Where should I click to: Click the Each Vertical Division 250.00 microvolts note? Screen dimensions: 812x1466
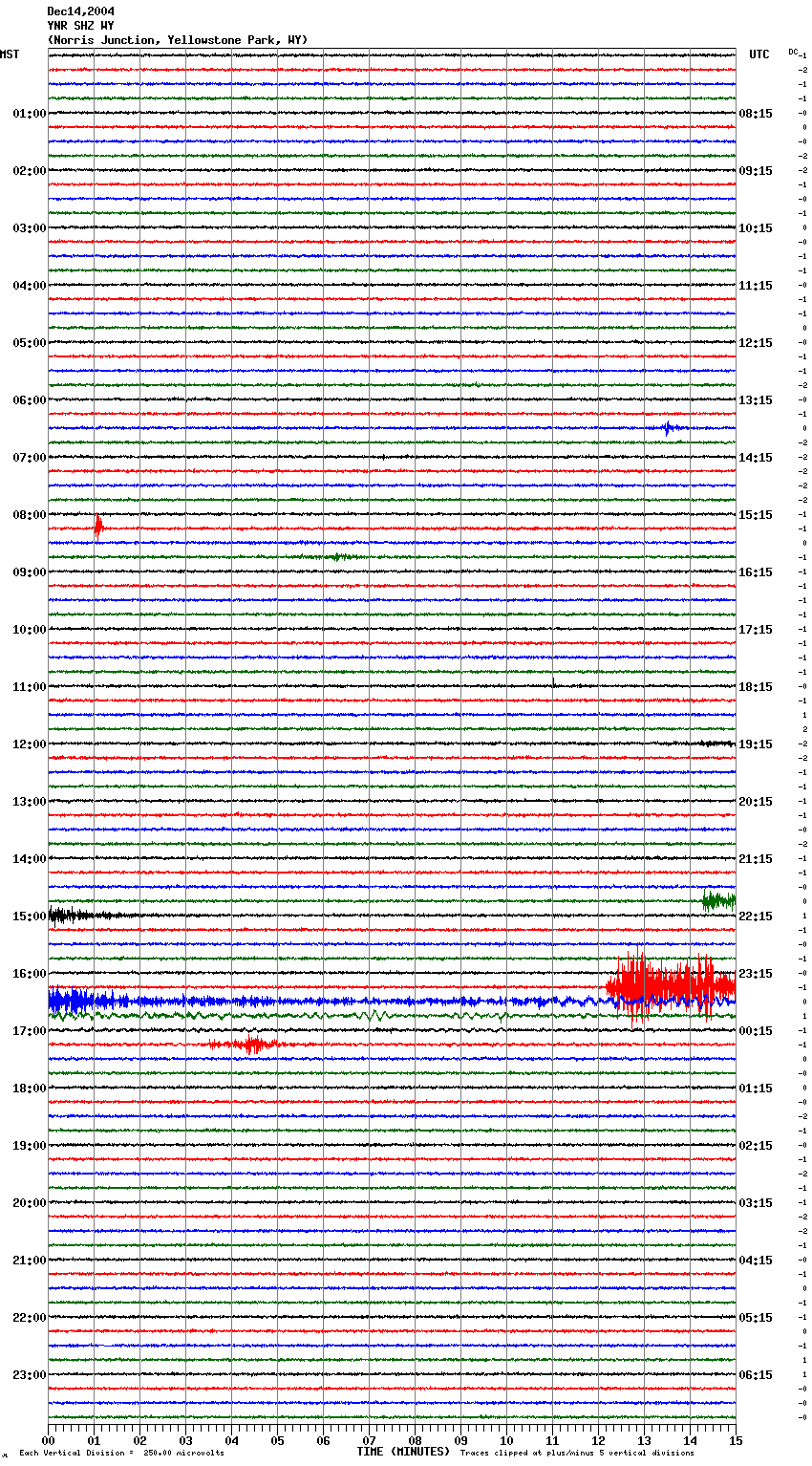[x=122, y=1453]
